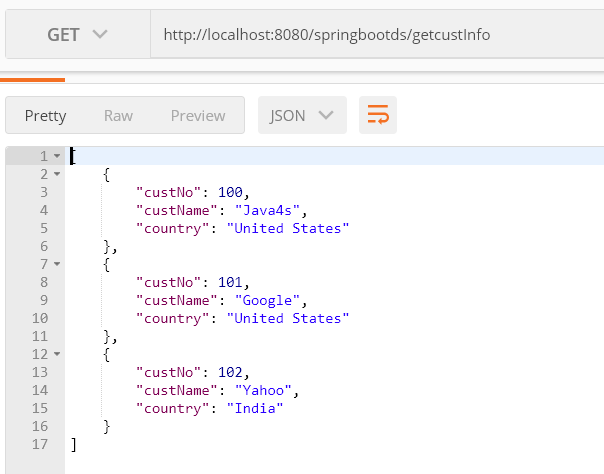Select the value "Google"
The height and width of the screenshot is (474, 604).
click(x=267, y=300)
